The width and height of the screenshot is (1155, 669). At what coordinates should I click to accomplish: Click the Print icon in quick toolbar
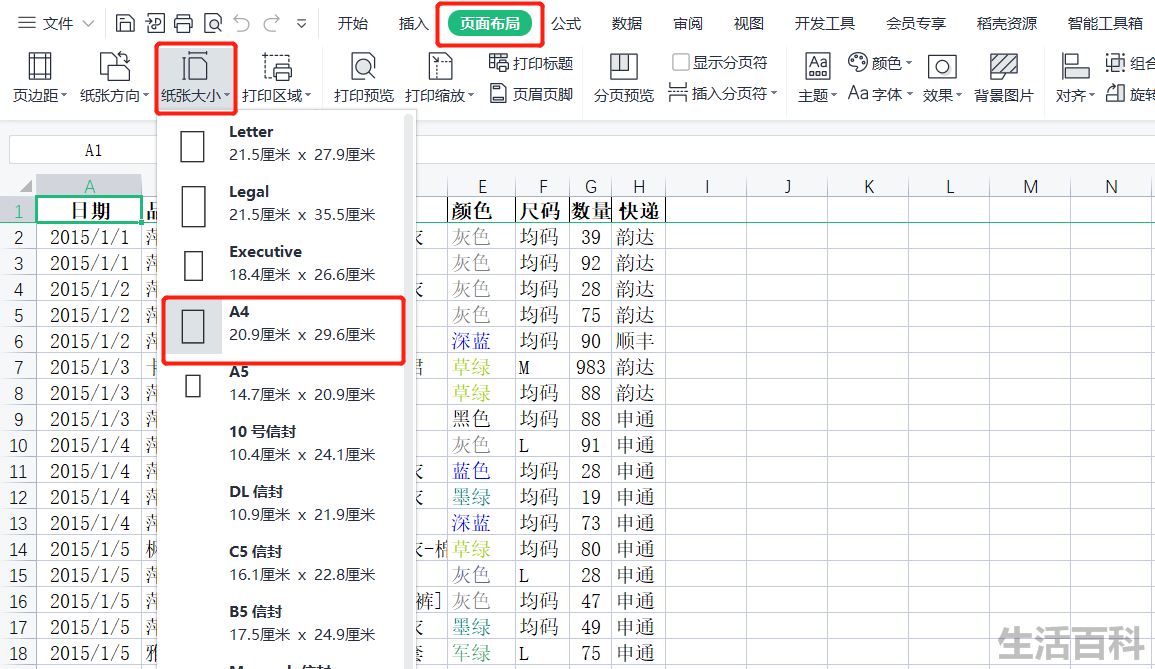pos(183,24)
